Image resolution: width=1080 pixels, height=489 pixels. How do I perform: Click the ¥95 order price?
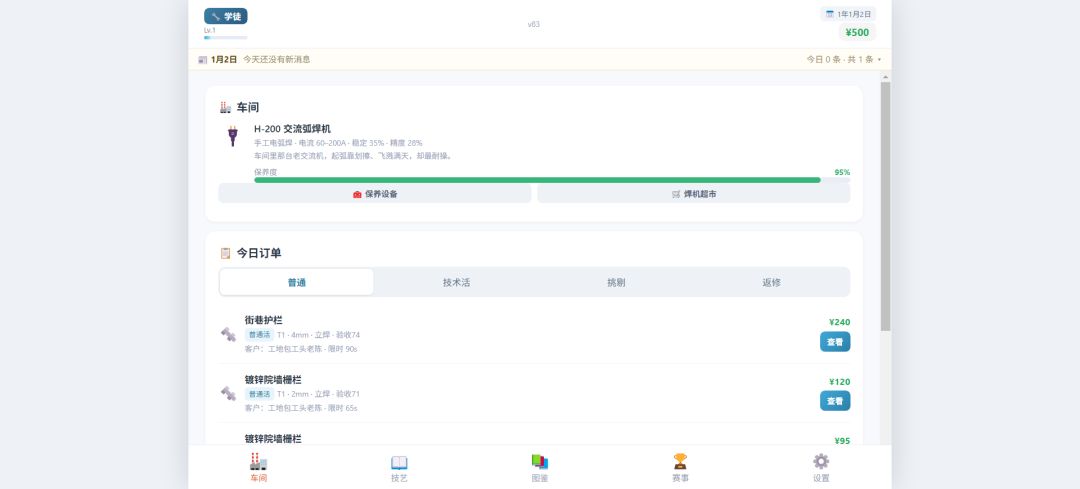click(842, 441)
